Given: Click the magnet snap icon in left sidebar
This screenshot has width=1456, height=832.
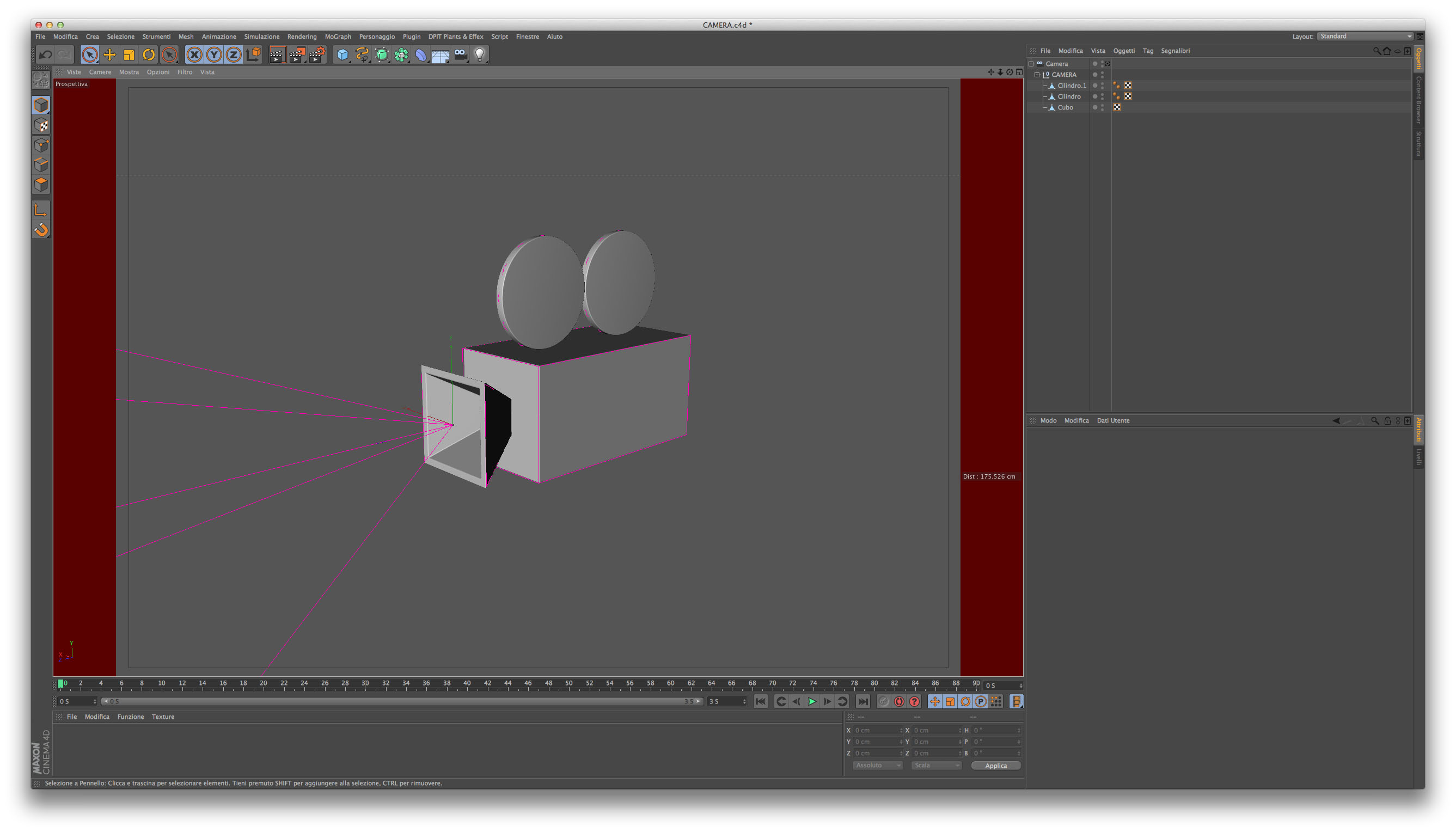Looking at the screenshot, I should click(41, 230).
